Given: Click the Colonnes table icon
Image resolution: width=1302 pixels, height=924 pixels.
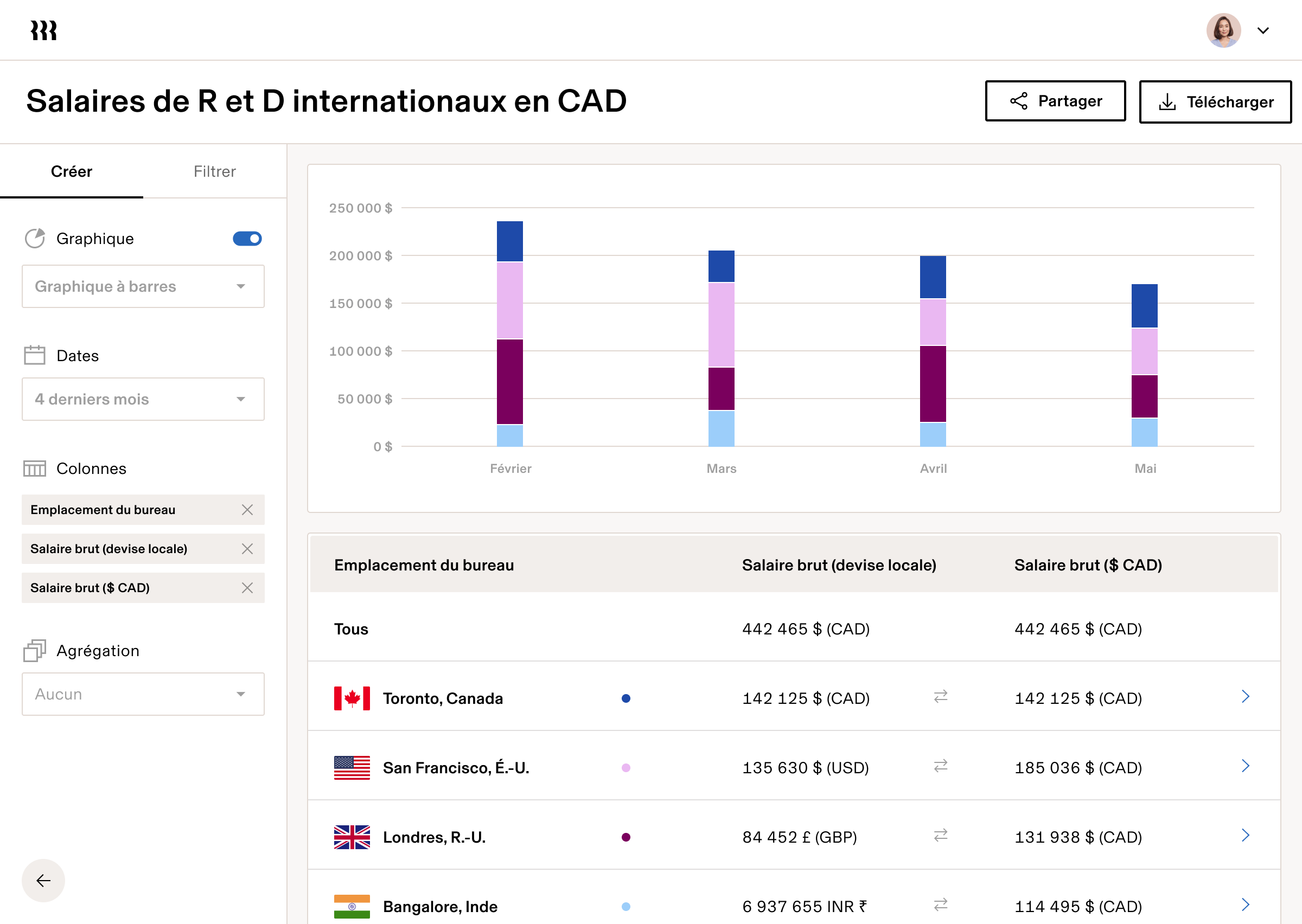Looking at the screenshot, I should pos(34,467).
